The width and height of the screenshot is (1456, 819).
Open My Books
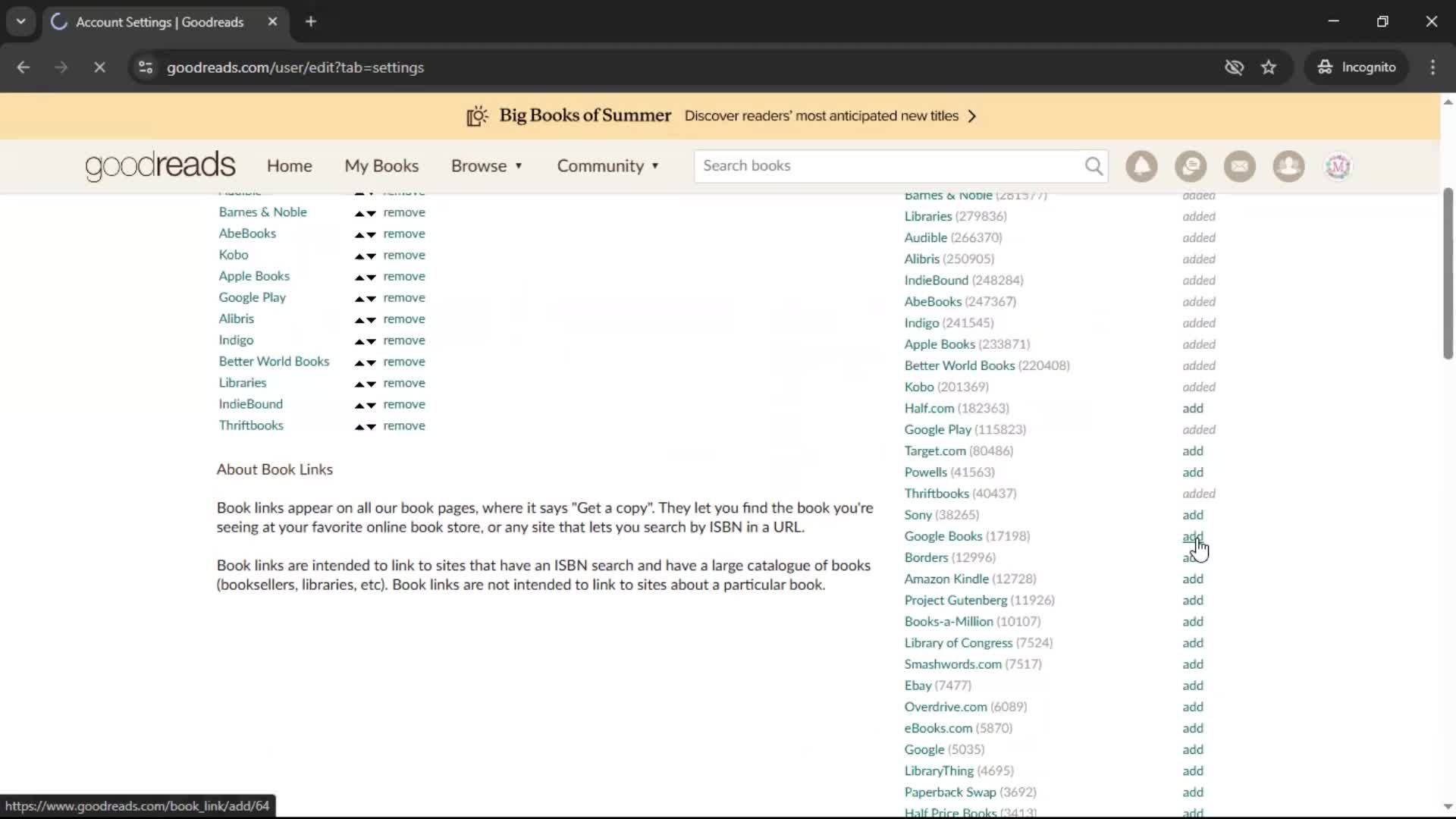point(381,166)
